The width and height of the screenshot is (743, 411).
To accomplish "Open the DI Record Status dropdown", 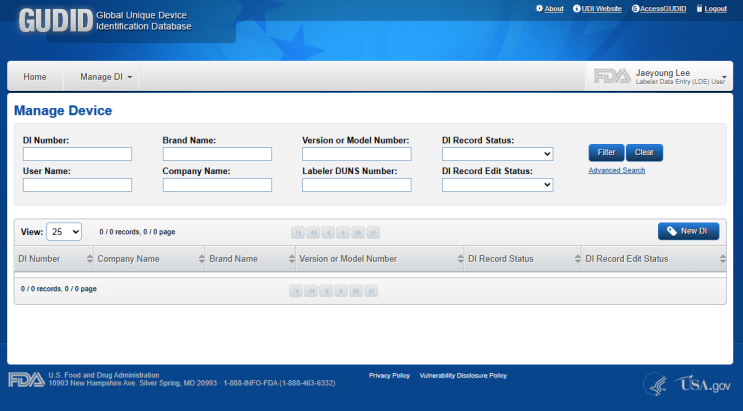I will pyautogui.click(x=497, y=154).
